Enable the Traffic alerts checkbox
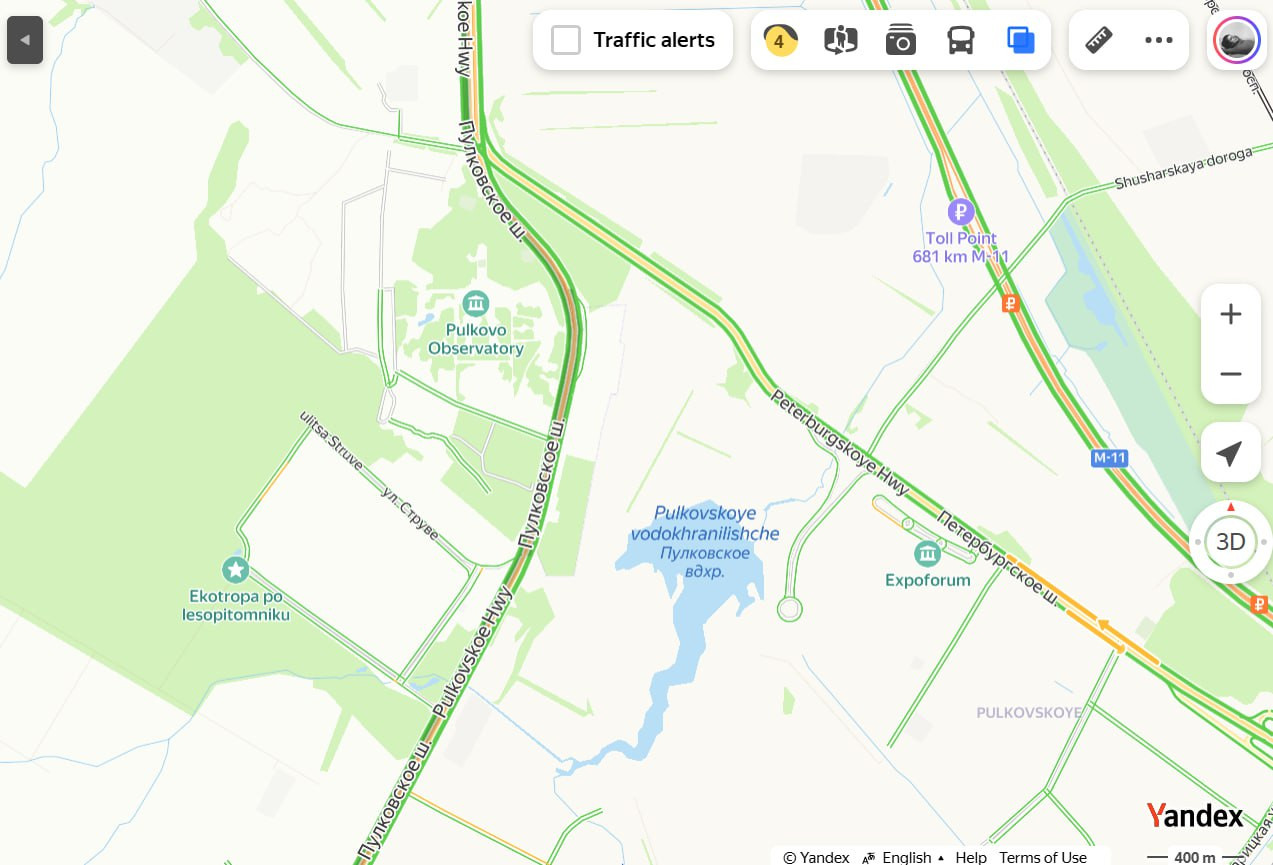The width and height of the screenshot is (1273, 865). 566,40
